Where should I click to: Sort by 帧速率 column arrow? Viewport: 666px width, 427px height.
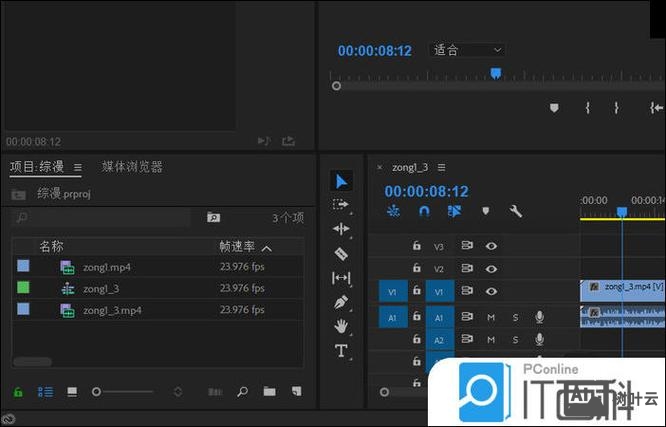[x=267, y=249]
